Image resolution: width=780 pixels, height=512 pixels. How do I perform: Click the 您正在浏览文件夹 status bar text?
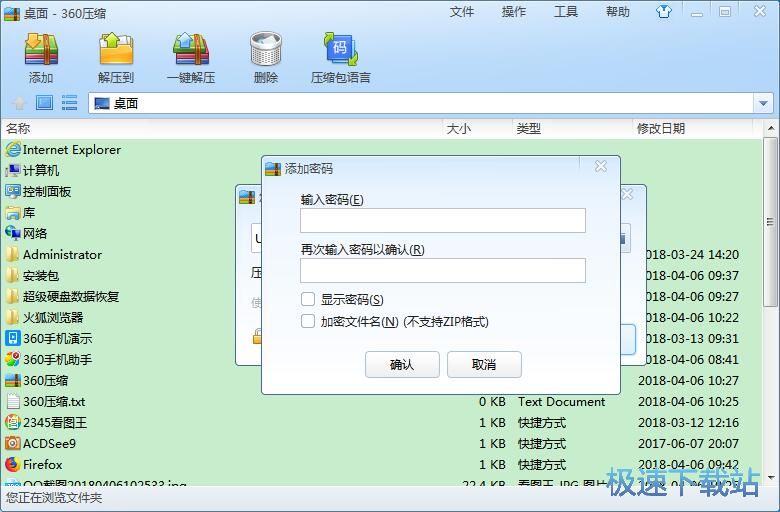click(x=54, y=498)
